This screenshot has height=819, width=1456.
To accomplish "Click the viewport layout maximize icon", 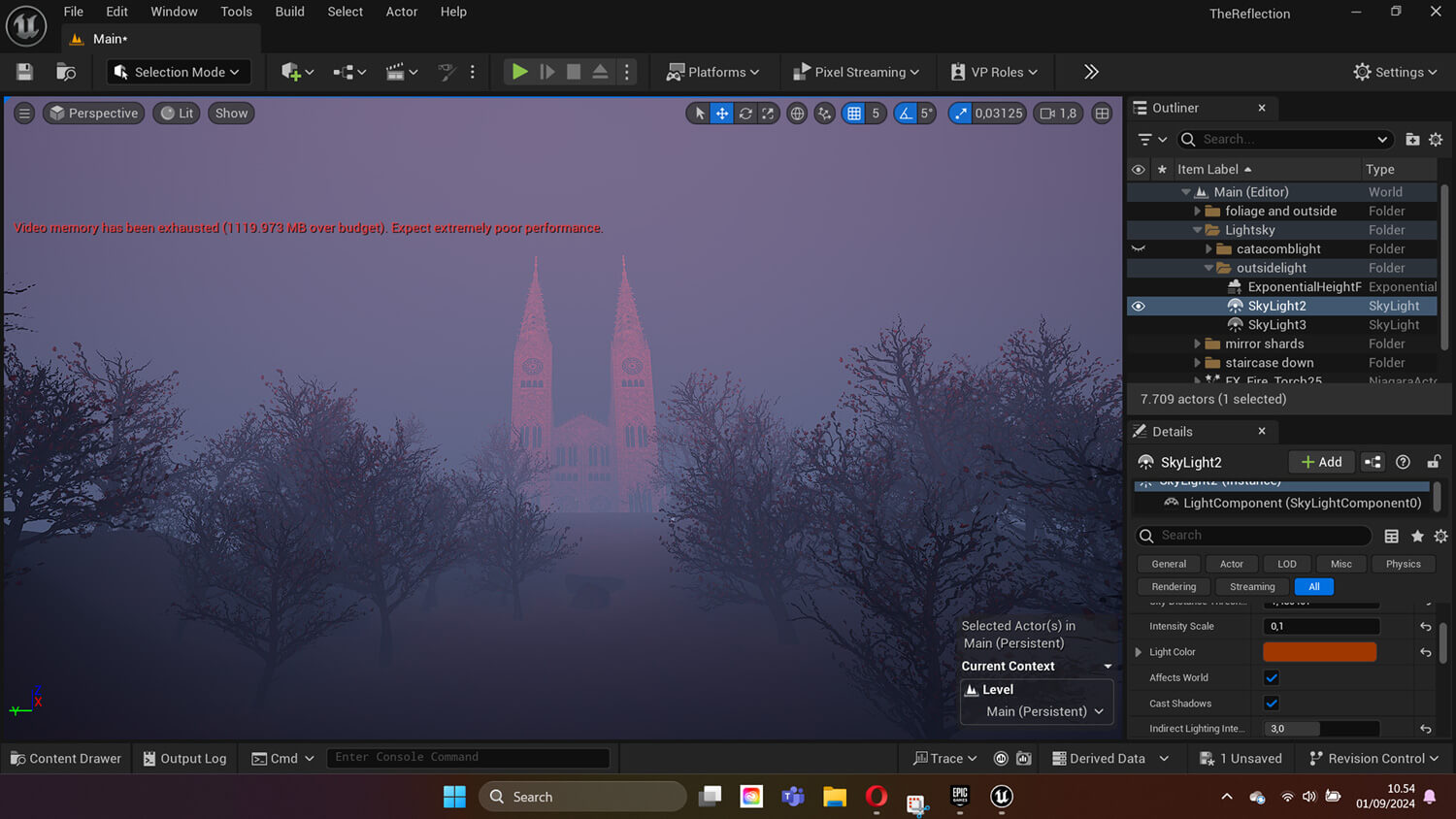I will (x=1103, y=114).
